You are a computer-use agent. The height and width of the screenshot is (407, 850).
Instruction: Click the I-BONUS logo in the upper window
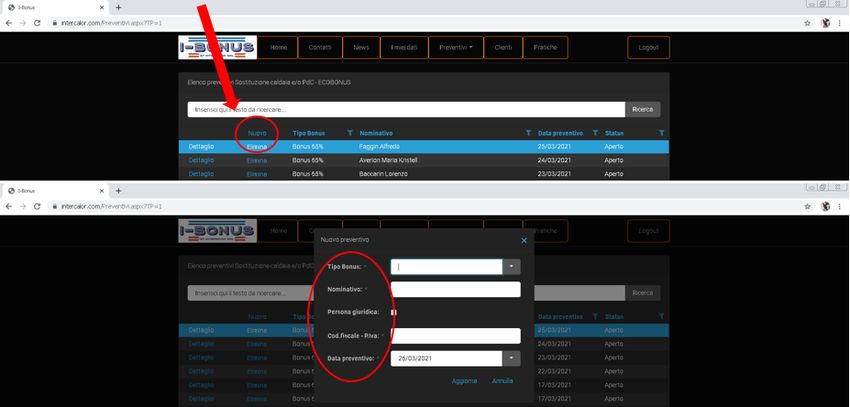pos(217,47)
